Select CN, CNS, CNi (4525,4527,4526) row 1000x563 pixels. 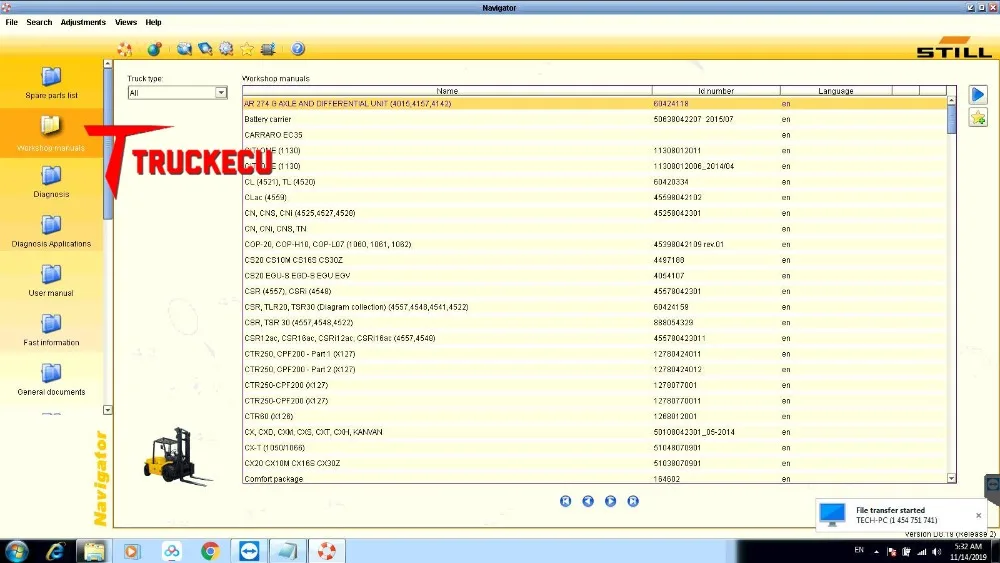coord(594,213)
